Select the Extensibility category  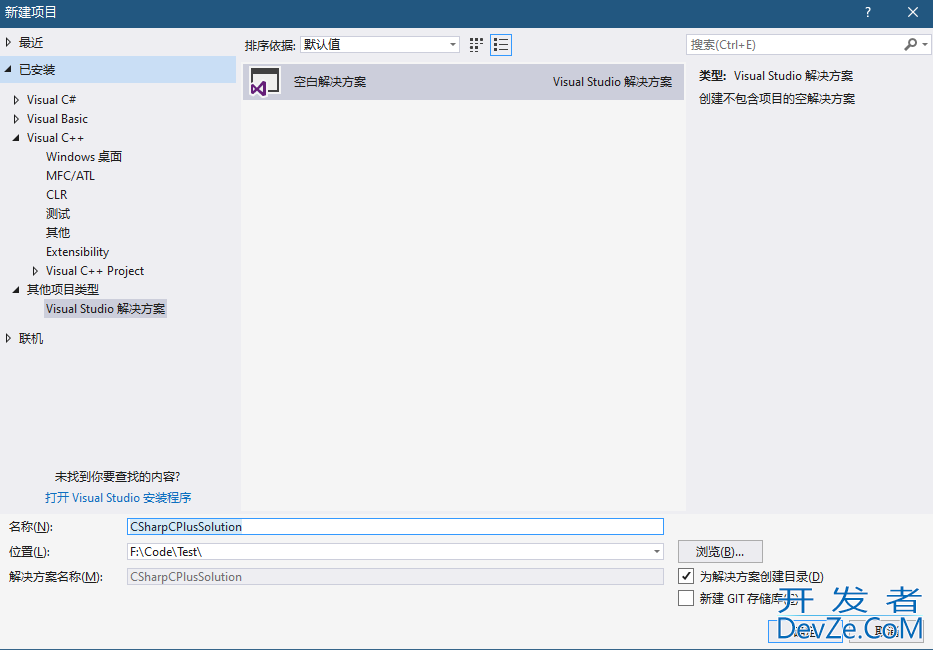coord(77,252)
